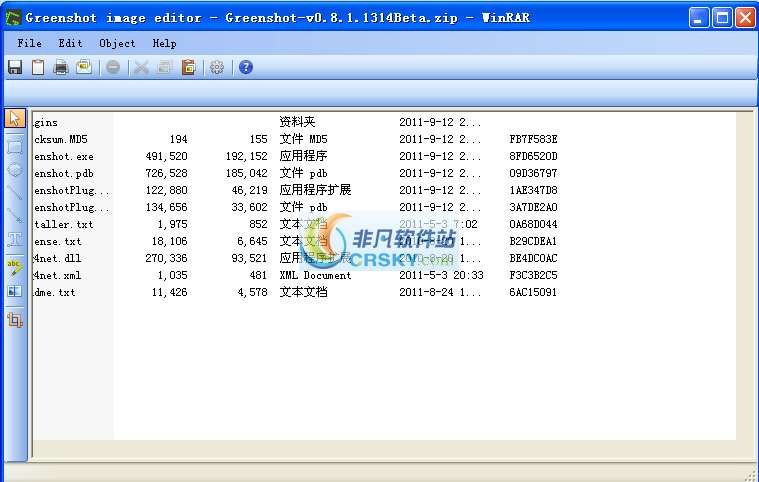Viewport: 759px width, 482px height.
Task: Click the Save floppy disk icon
Action: pos(15,67)
